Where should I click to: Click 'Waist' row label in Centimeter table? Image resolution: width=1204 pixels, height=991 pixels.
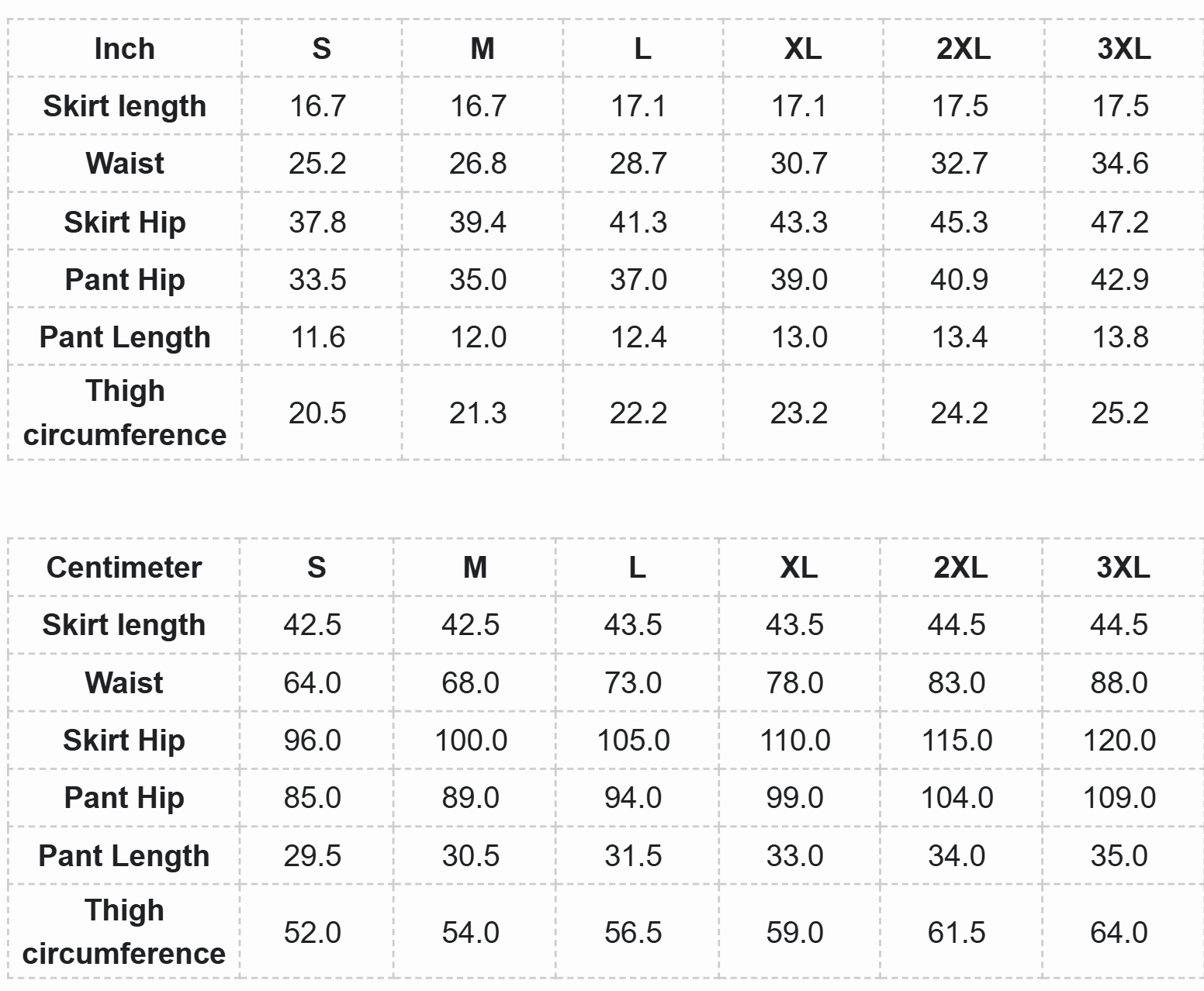124,683
